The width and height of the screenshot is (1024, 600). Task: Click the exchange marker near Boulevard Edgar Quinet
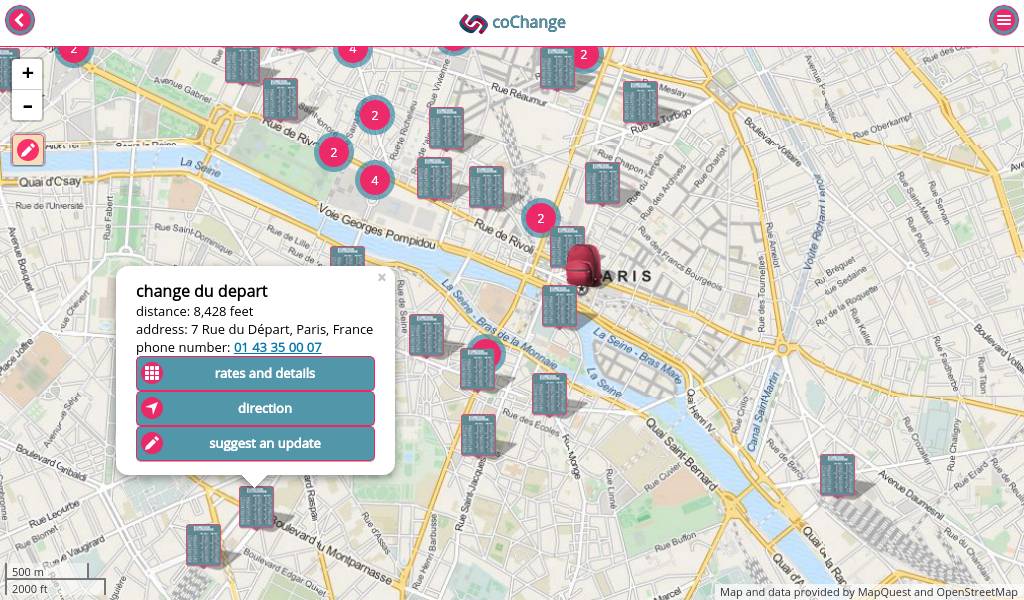tap(203, 545)
